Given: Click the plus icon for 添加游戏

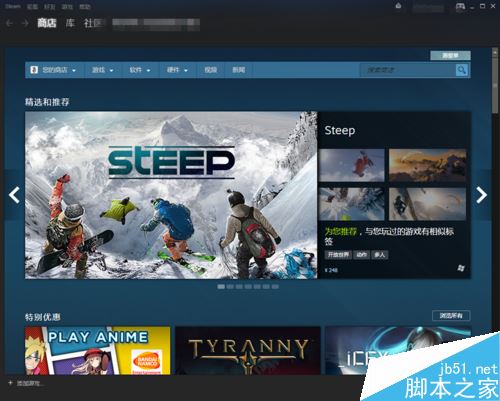Looking at the screenshot, I should (x=10, y=383).
